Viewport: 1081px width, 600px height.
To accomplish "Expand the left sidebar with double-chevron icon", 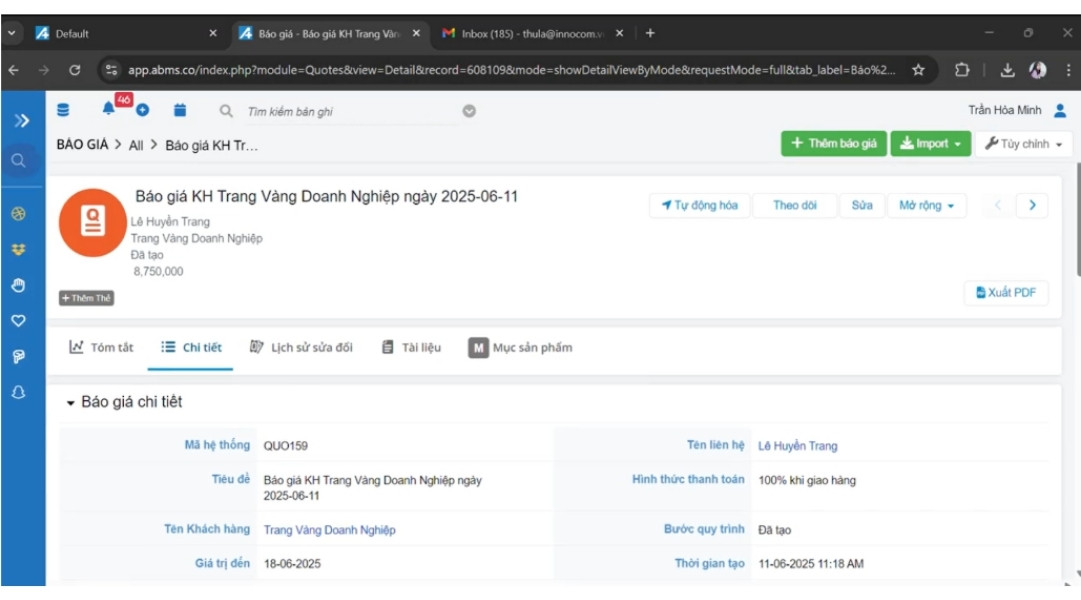I will (x=21, y=121).
